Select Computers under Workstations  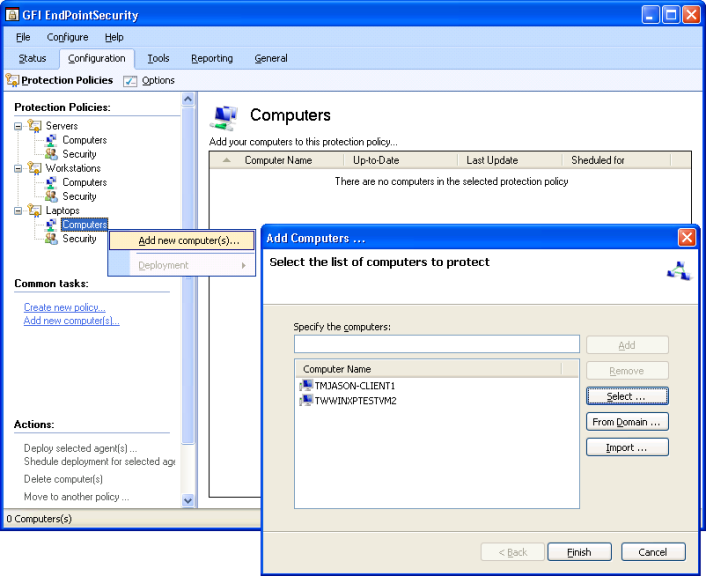coord(85,182)
